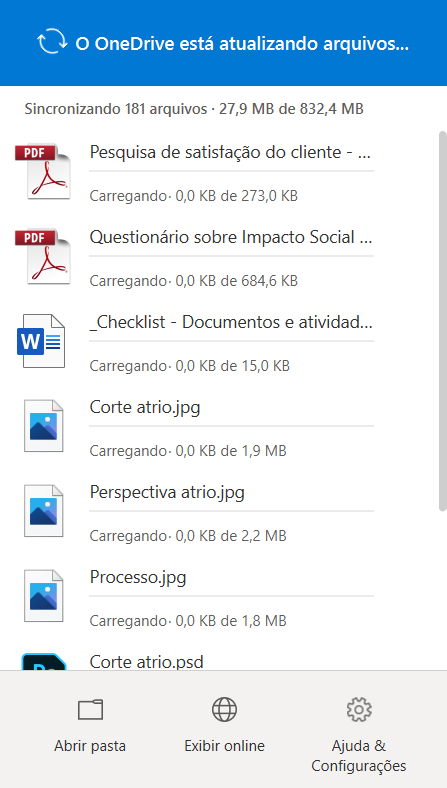The width and height of the screenshot is (447, 788).
Task: Select the Pesquisa de satisfação do cliente file name
Action: 230,152
